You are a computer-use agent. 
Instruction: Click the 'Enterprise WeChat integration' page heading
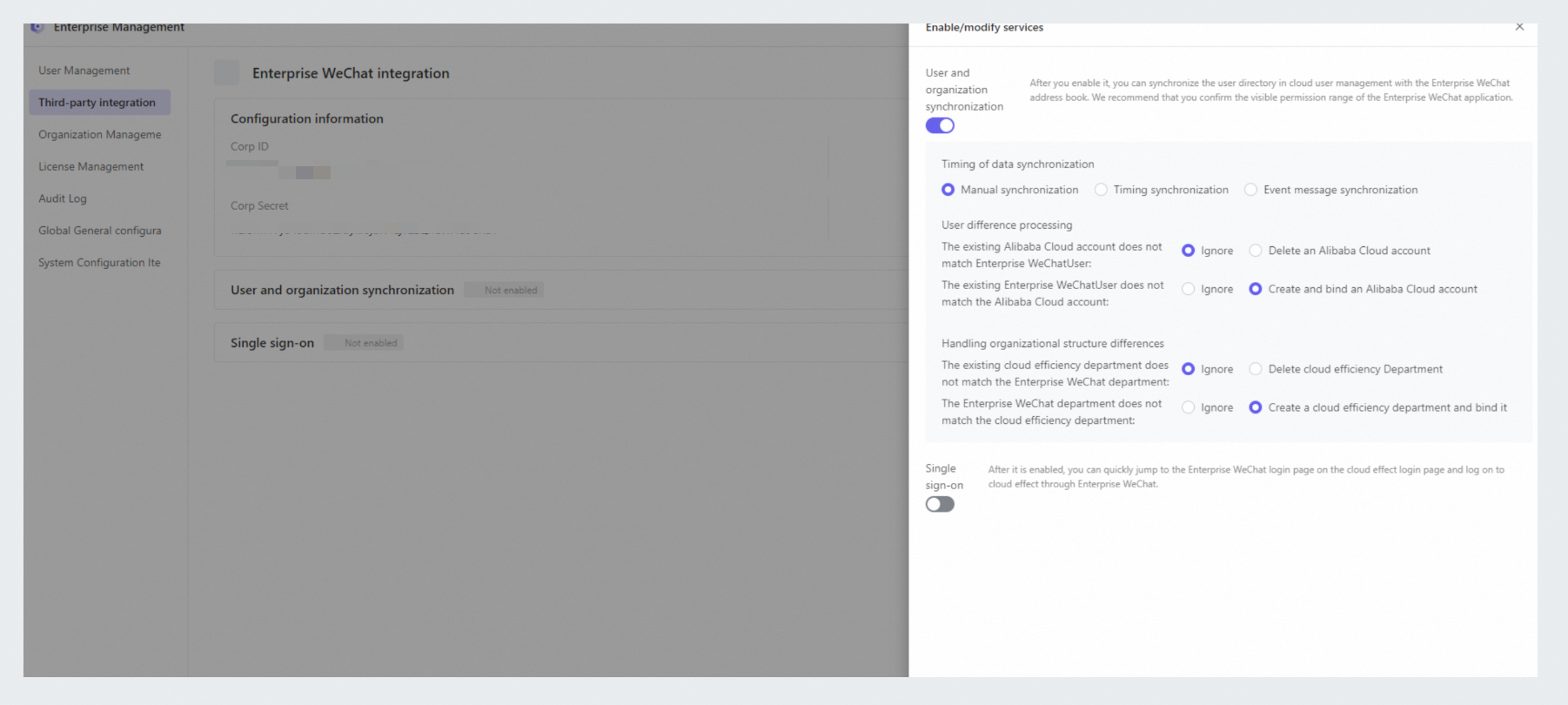pos(351,74)
